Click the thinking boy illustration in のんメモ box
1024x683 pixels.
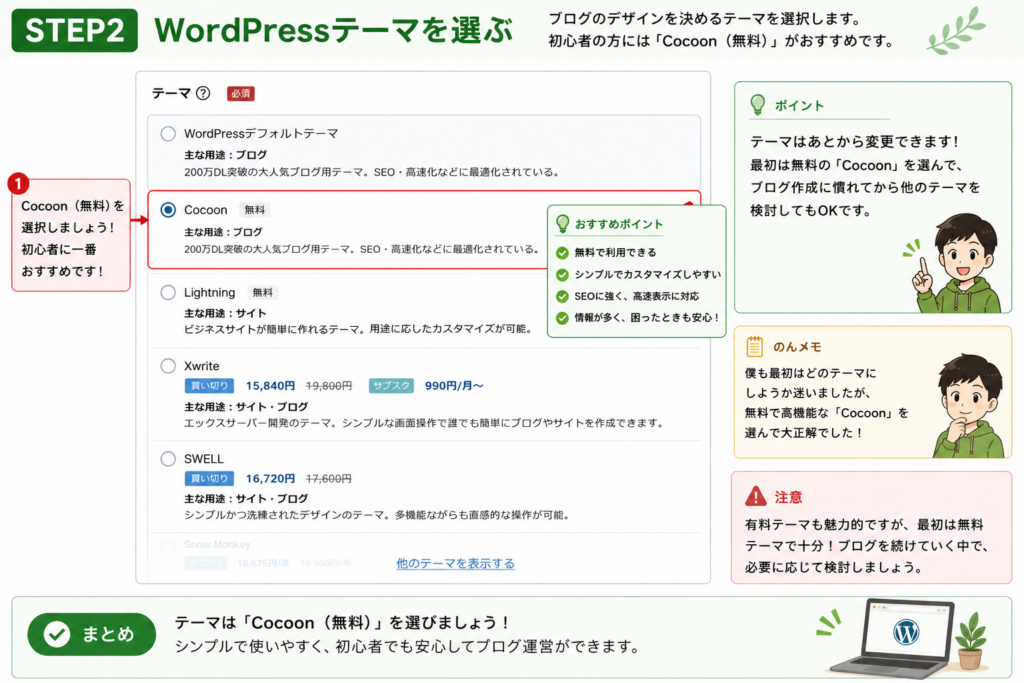pyautogui.click(x=970, y=406)
